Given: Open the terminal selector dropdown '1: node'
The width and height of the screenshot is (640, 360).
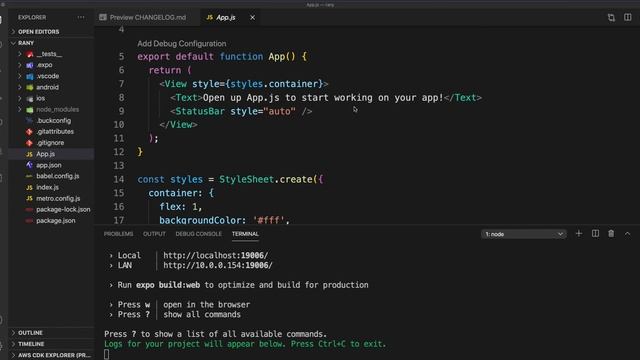Looking at the screenshot, I should point(524,234).
